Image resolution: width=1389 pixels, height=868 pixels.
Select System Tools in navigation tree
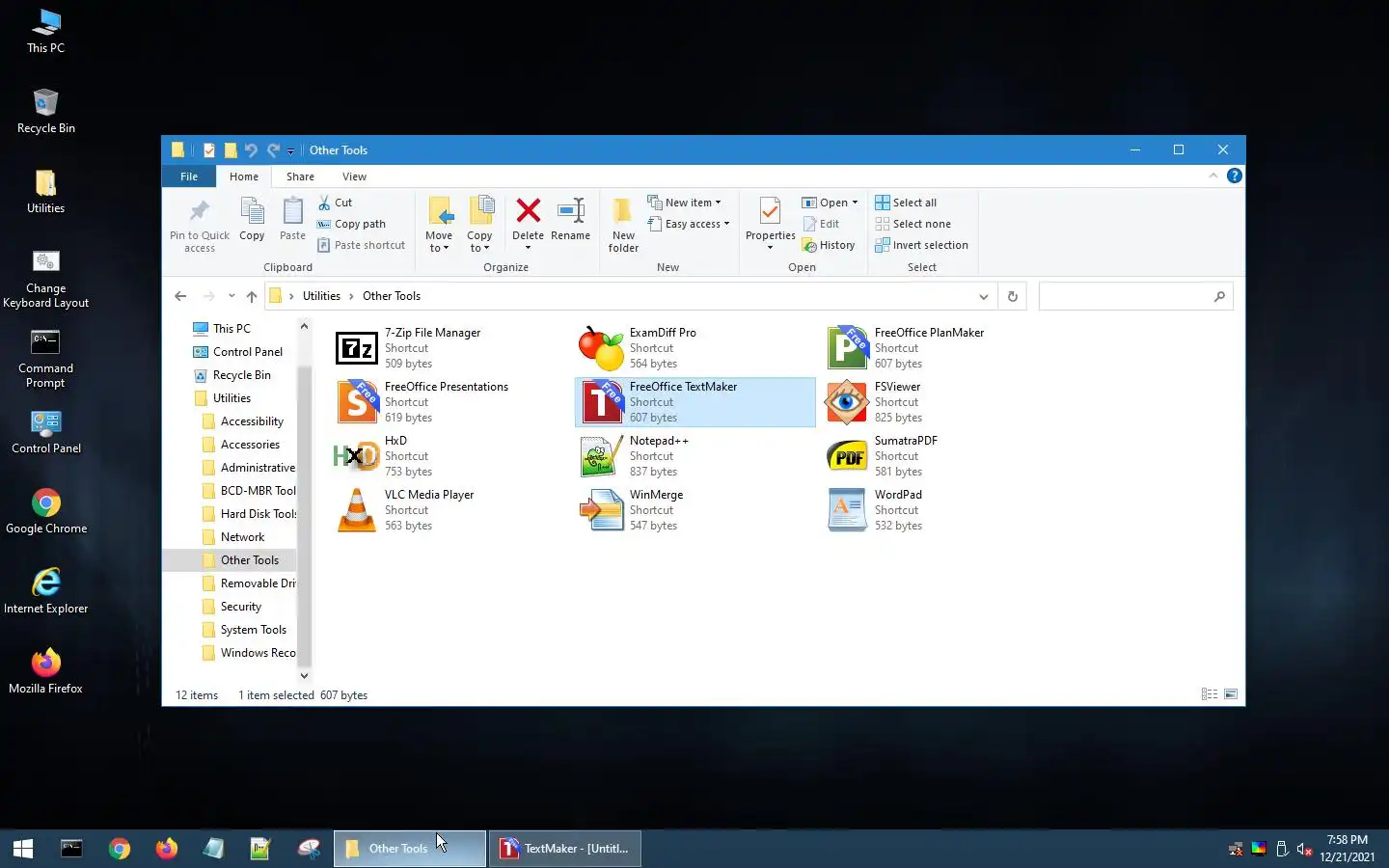(x=243, y=630)
